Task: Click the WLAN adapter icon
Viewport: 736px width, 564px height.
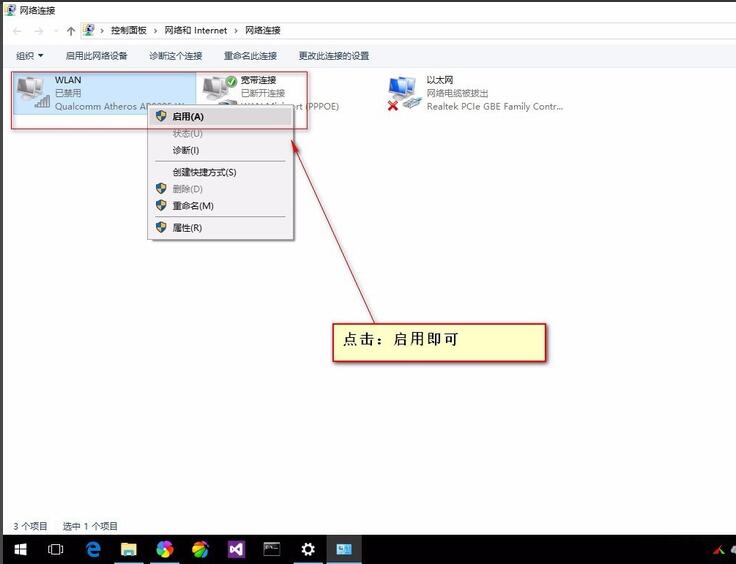Action: 34,92
